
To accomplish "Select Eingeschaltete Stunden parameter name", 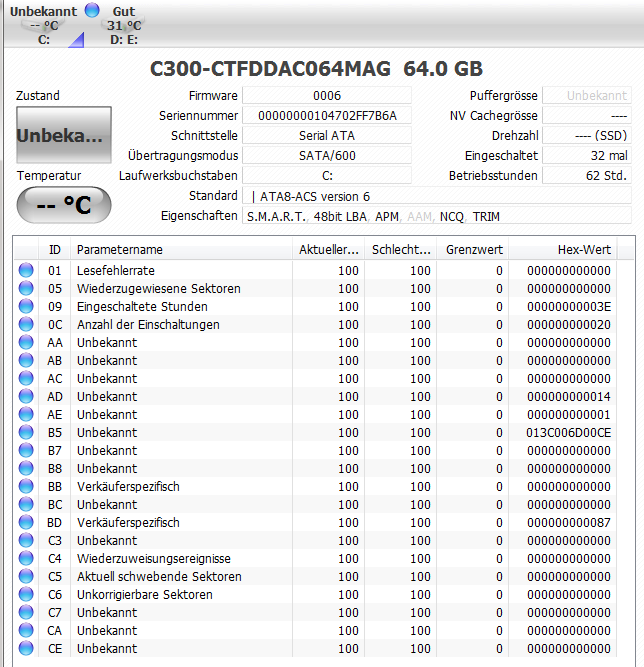I will [142, 306].
